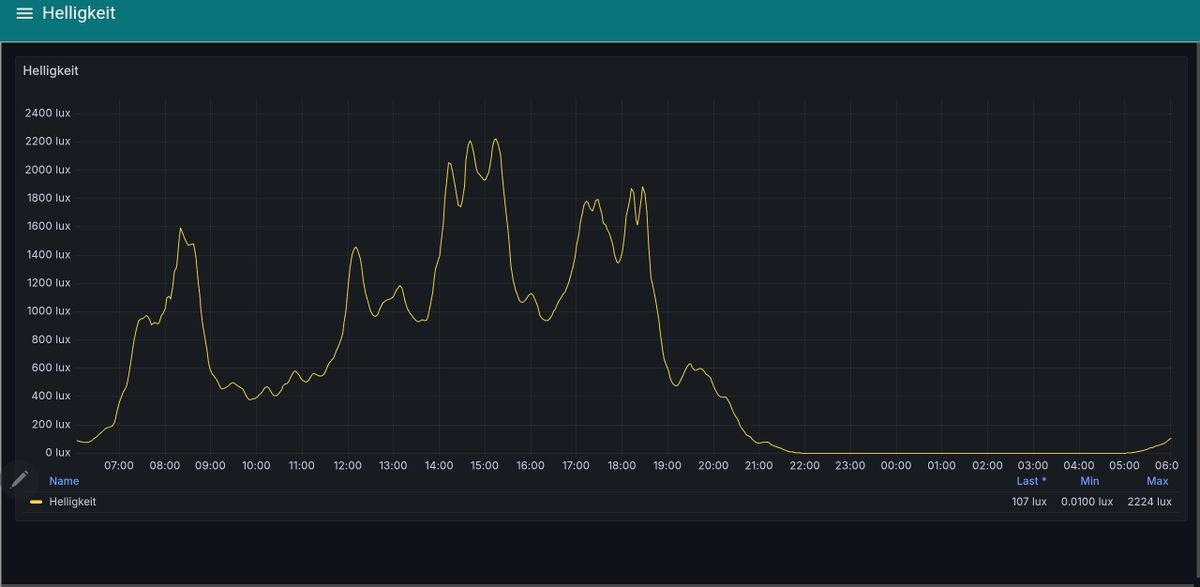The width and height of the screenshot is (1200, 587).
Task: Click the 400 lux axis label
Action: point(51,396)
